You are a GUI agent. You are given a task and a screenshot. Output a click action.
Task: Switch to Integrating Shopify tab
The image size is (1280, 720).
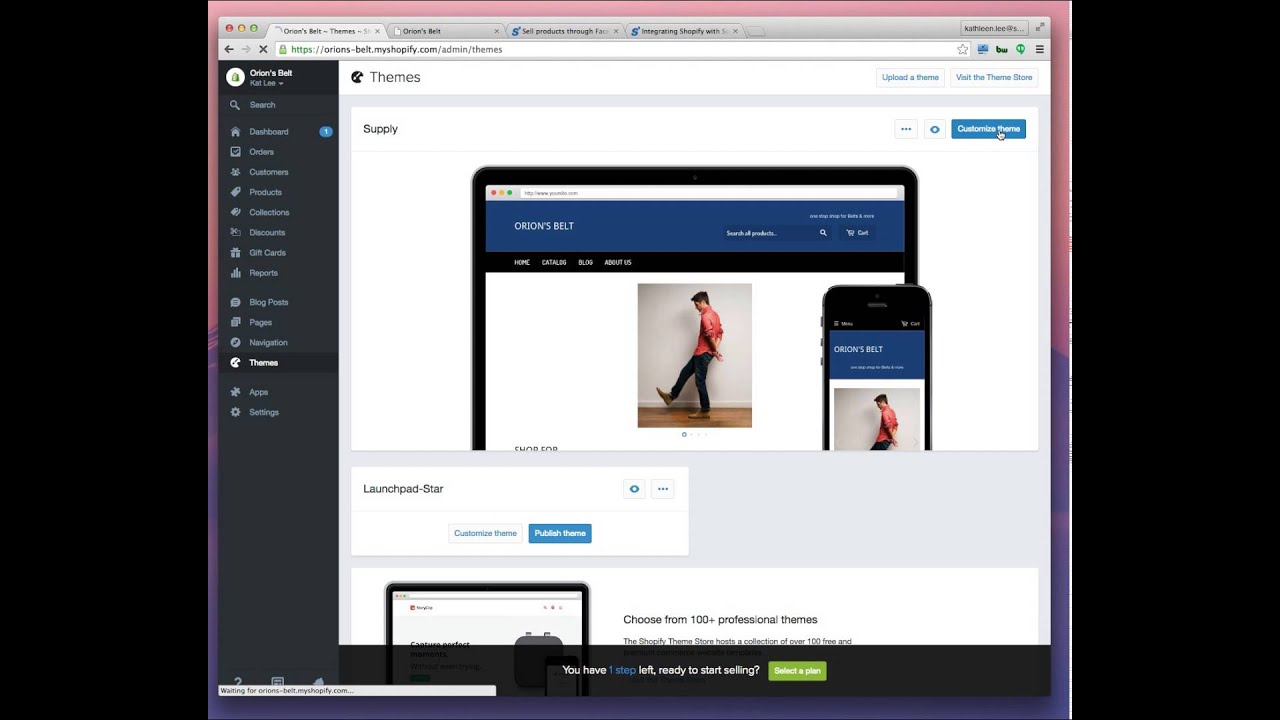pyautogui.click(x=684, y=31)
